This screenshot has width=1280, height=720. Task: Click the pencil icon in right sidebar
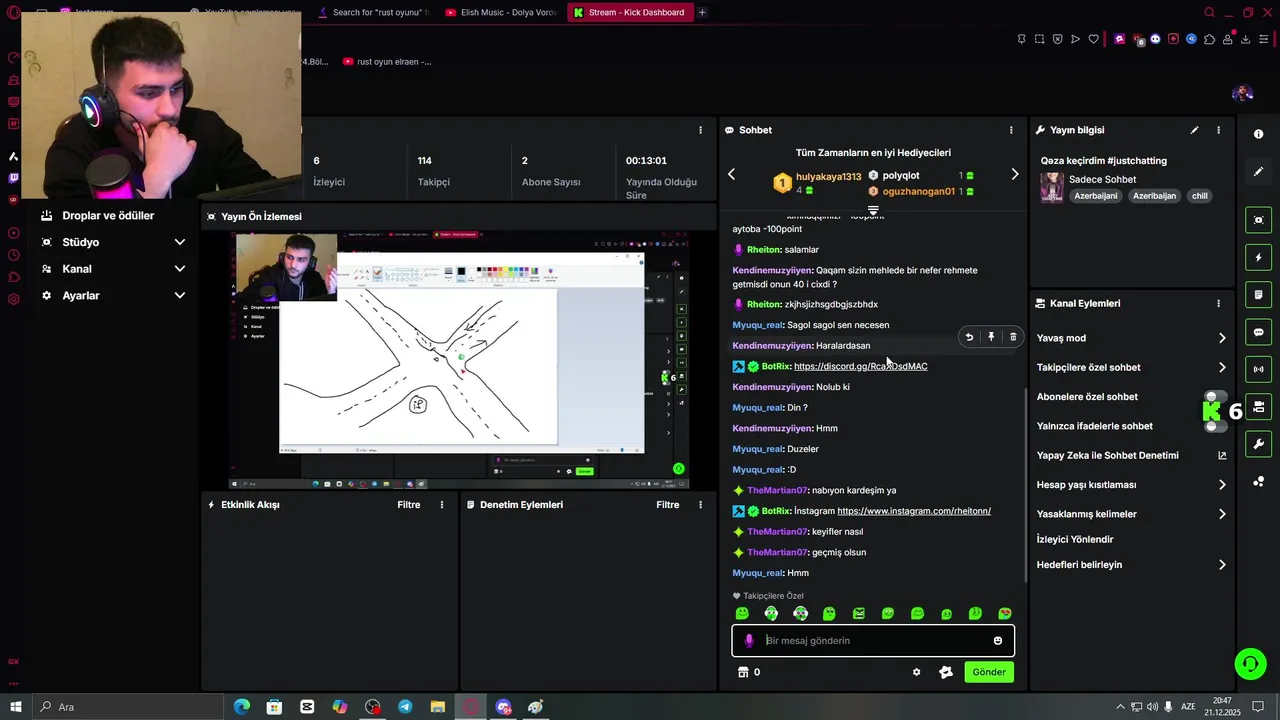click(1258, 172)
